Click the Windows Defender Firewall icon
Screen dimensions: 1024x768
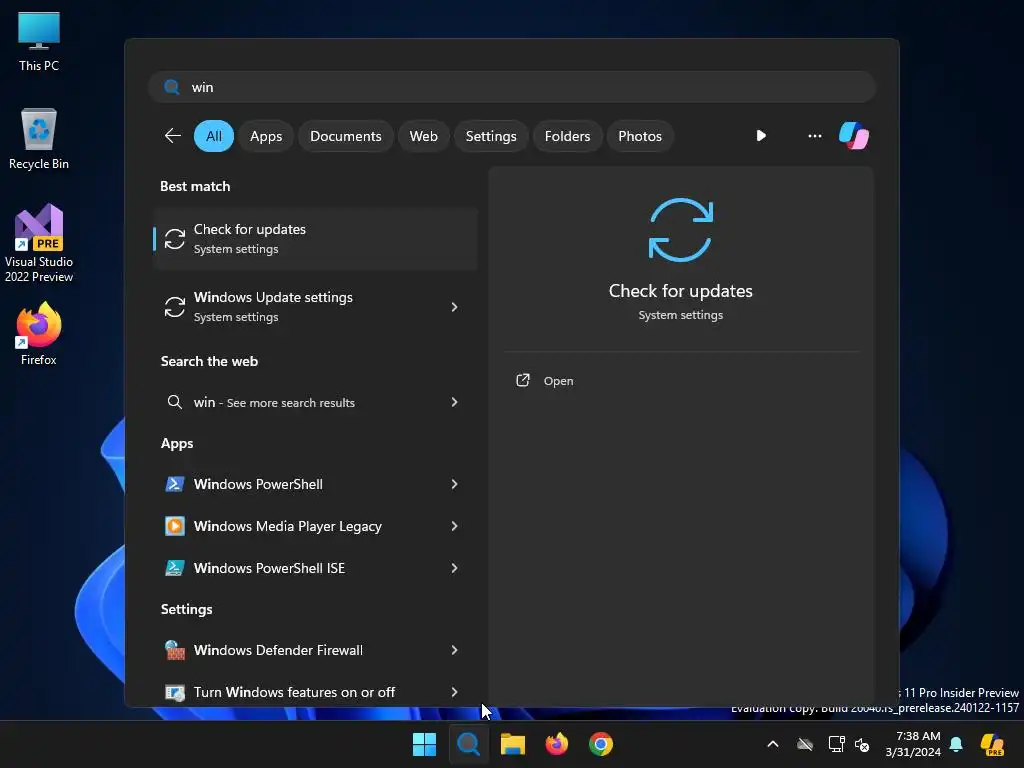174,650
